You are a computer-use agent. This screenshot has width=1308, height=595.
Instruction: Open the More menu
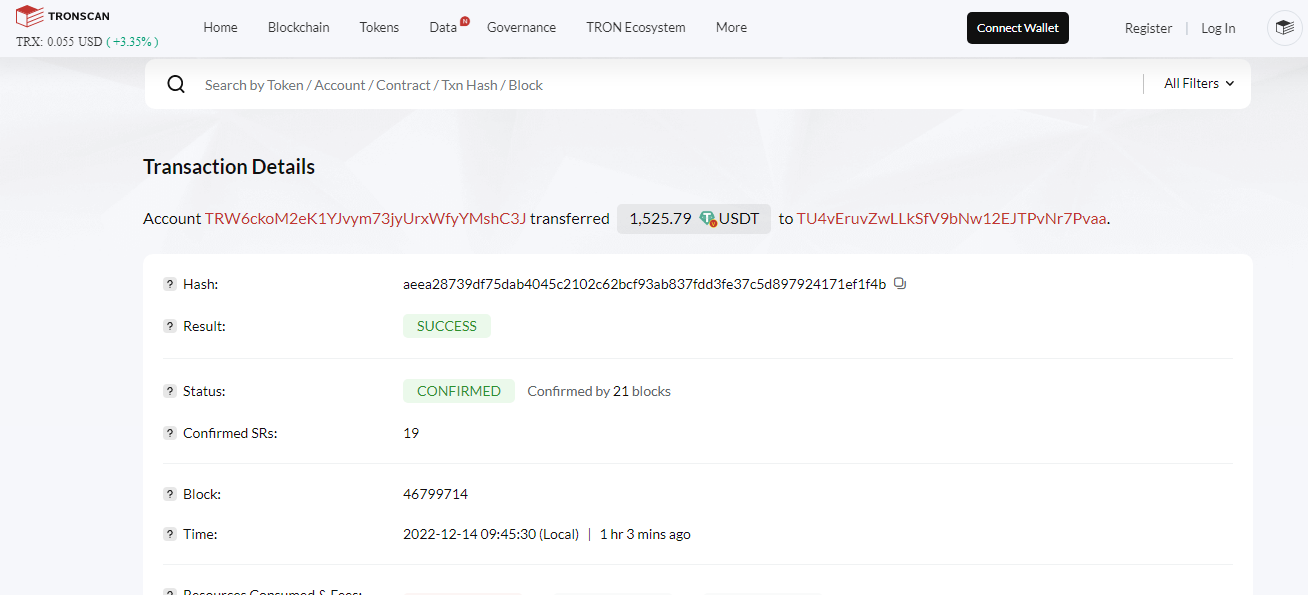click(731, 27)
